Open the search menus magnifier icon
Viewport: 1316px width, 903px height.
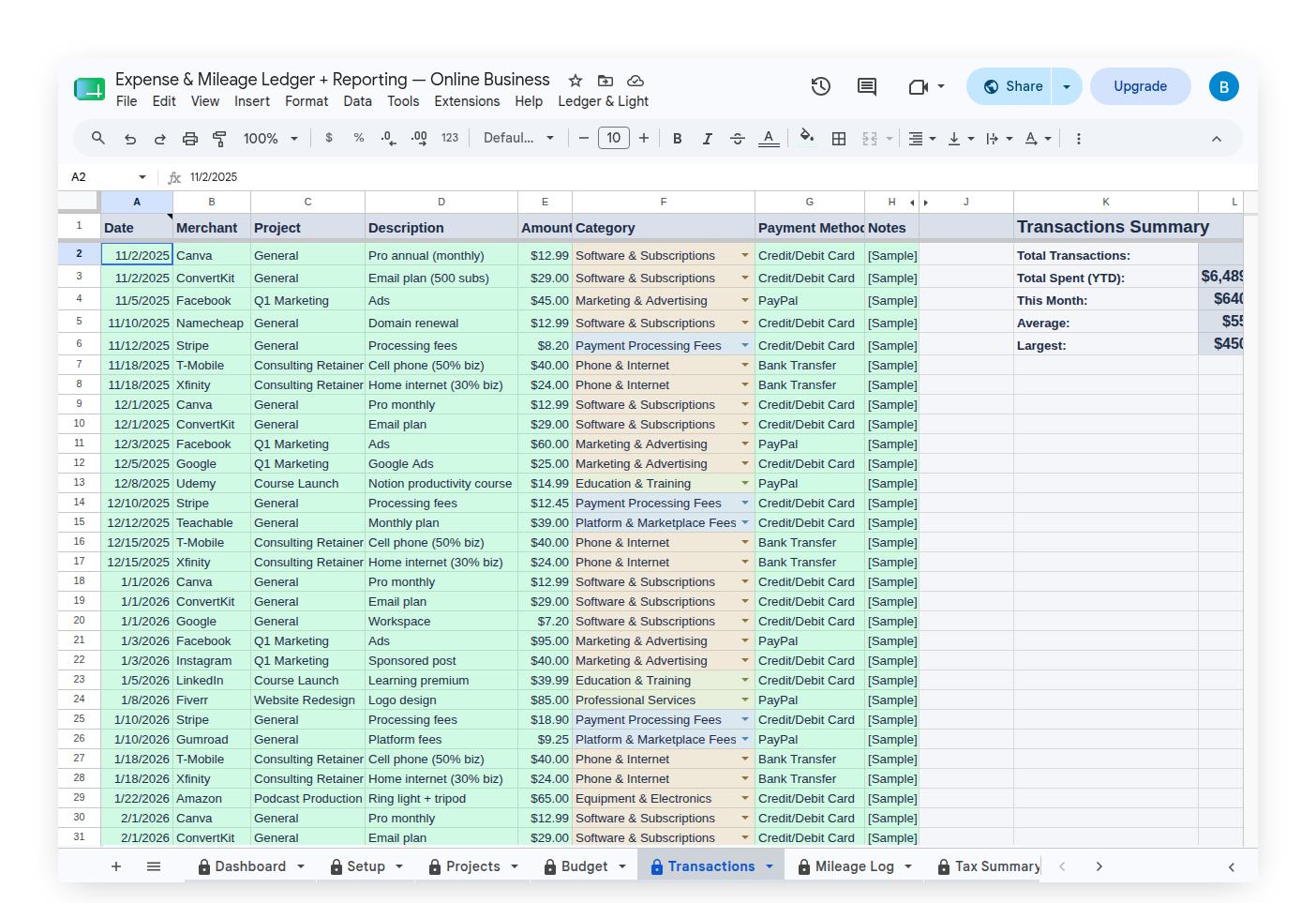point(97,139)
